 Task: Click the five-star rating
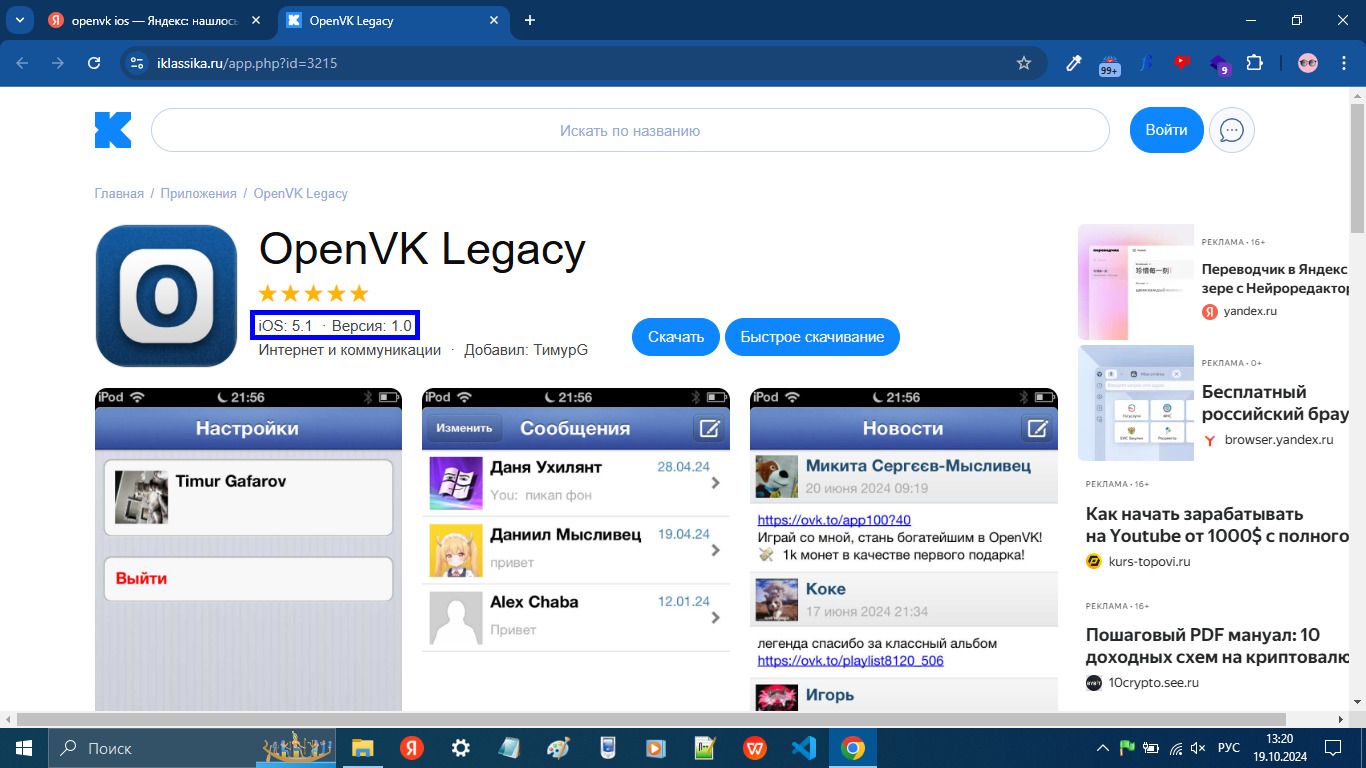coord(313,293)
